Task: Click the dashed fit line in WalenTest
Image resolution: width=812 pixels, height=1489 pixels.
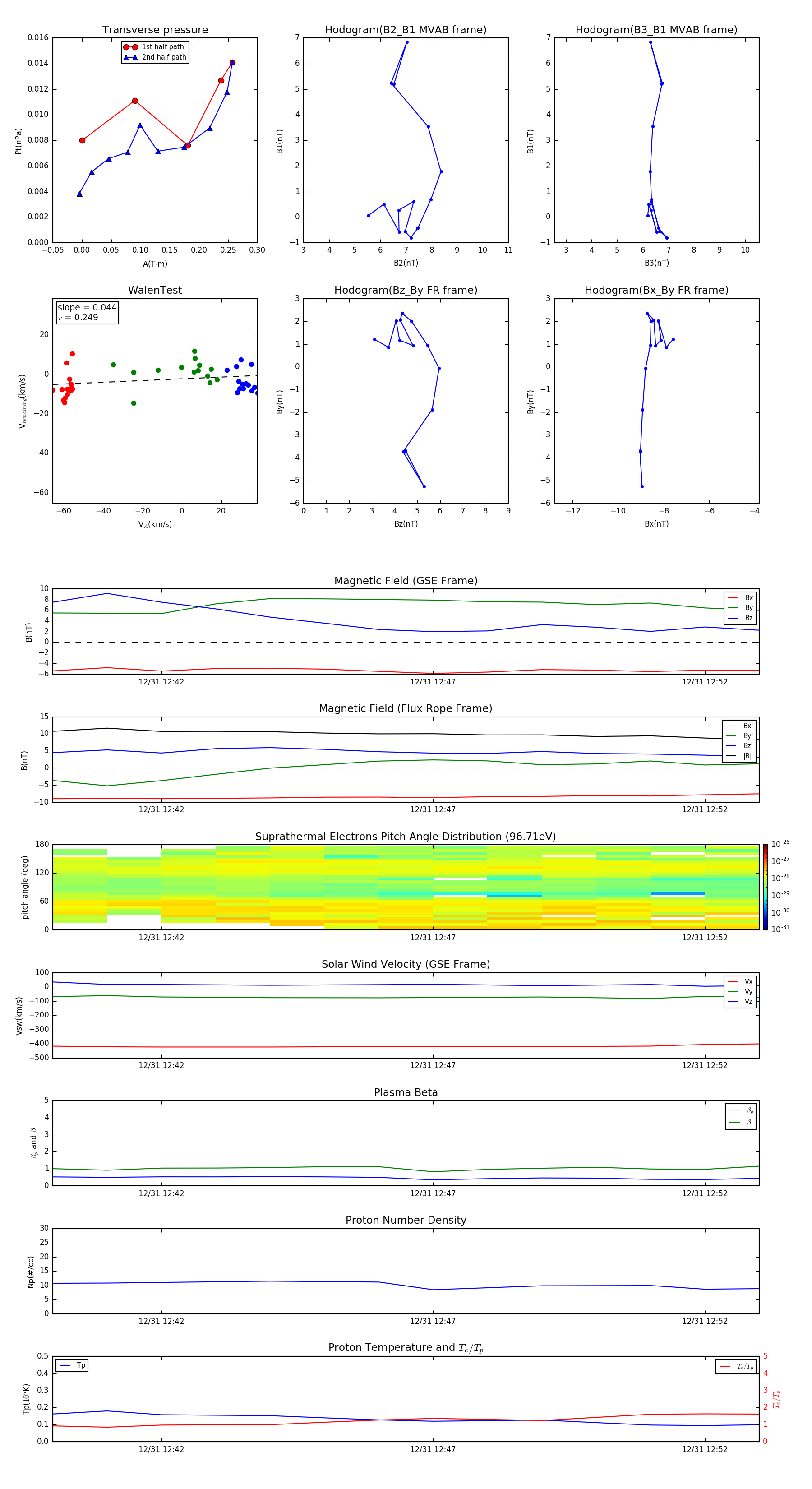Action: pos(155,380)
